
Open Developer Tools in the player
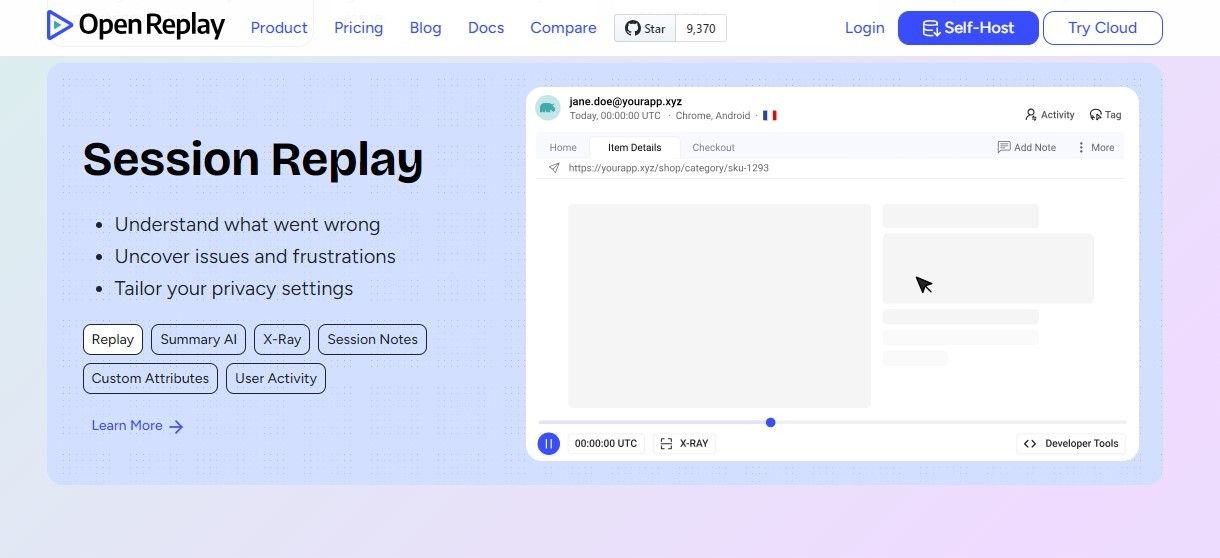(1071, 443)
